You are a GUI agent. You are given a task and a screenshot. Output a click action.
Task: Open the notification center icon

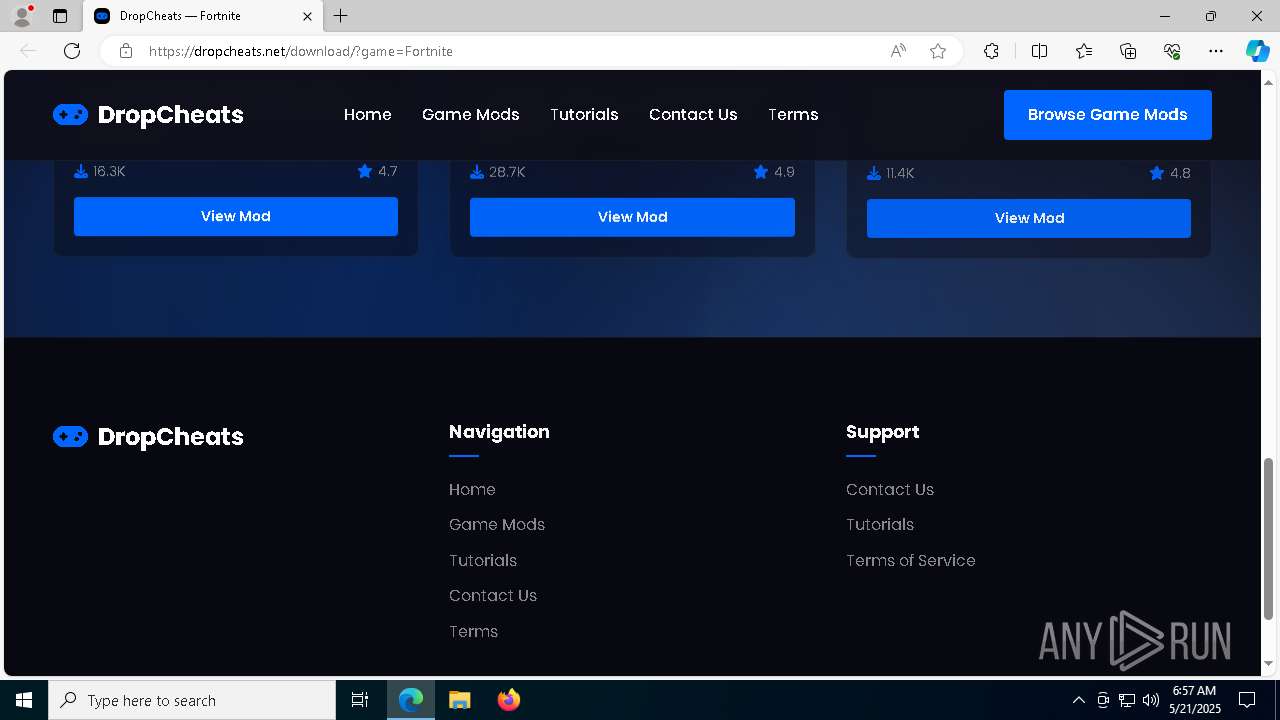tap(1247, 700)
